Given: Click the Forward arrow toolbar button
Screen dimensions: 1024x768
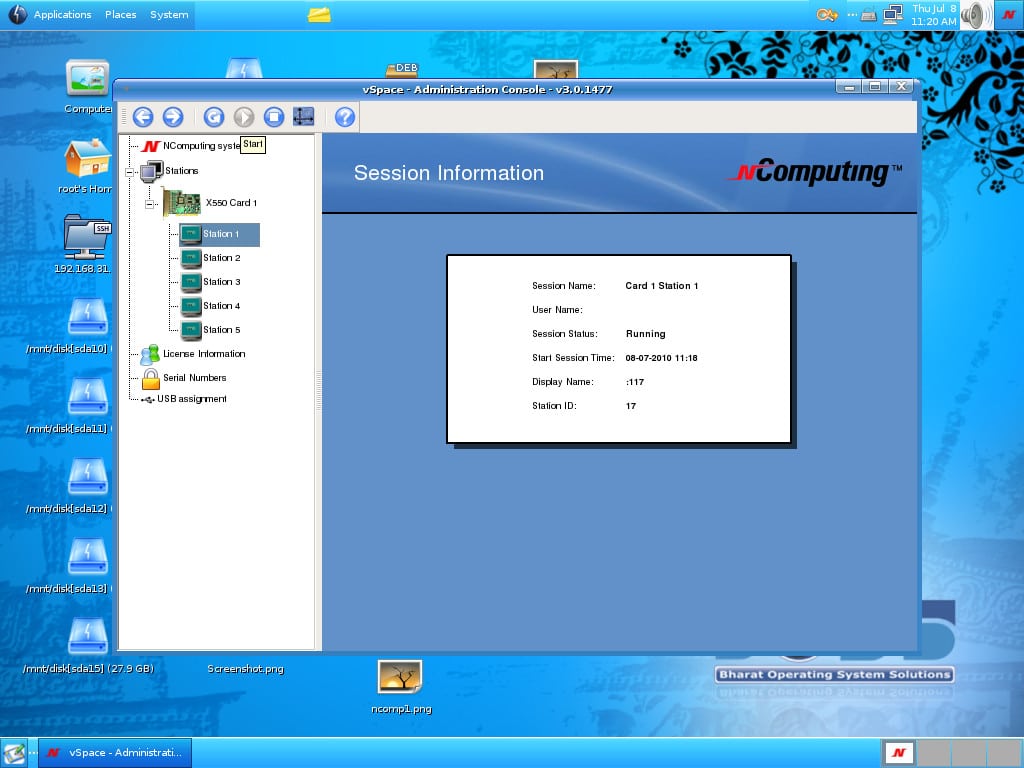Looking at the screenshot, I should (173, 117).
